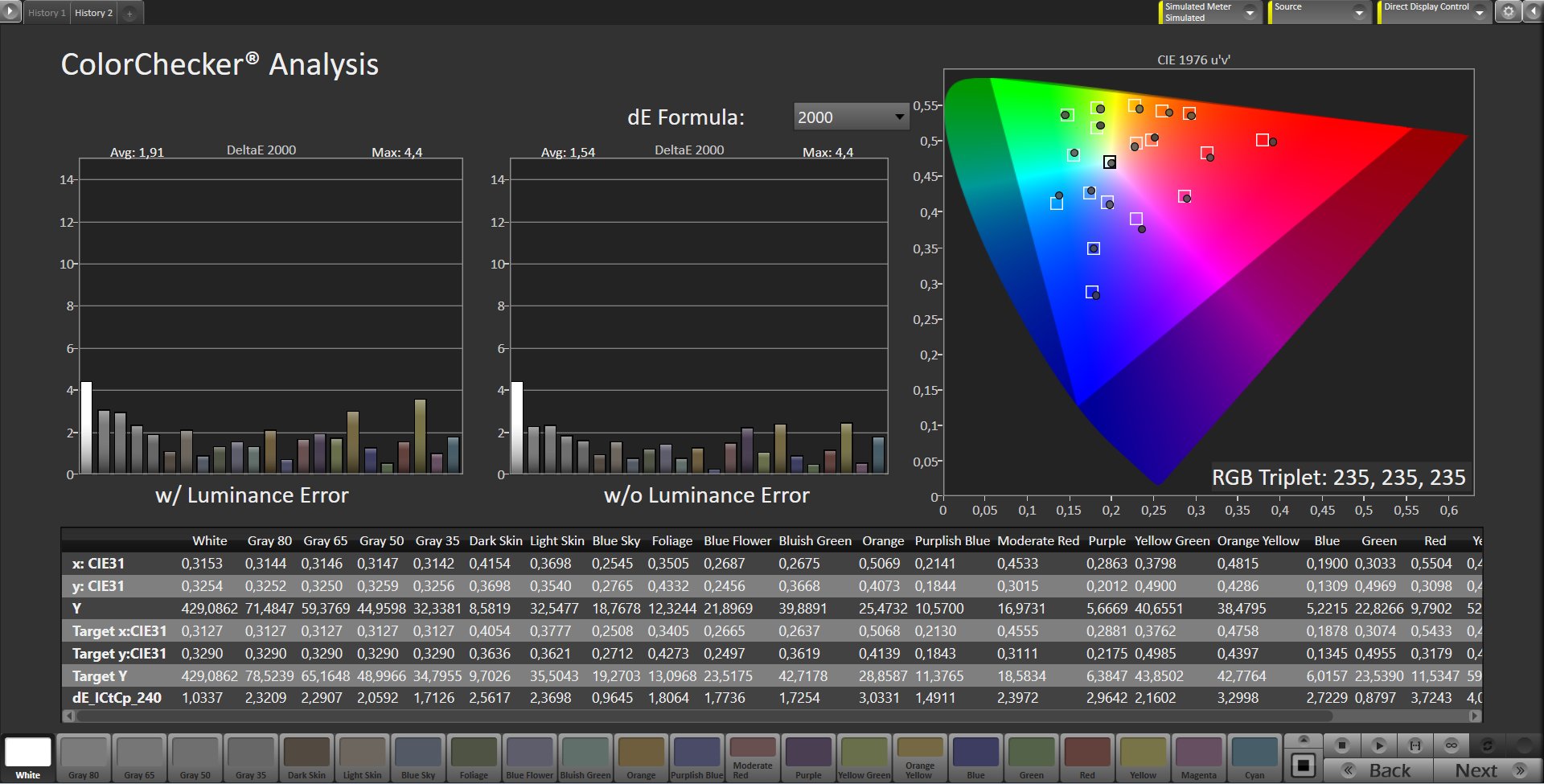Click the table scroll-right arrow
Viewport: 1544px width, 784px height.
(x=1476, y=716)
